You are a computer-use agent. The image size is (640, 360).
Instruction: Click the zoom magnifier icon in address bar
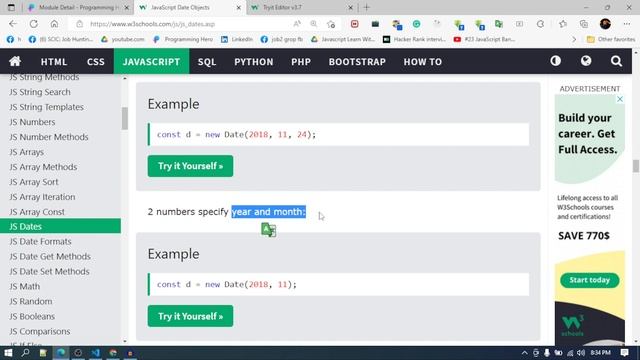pos(313,24)
